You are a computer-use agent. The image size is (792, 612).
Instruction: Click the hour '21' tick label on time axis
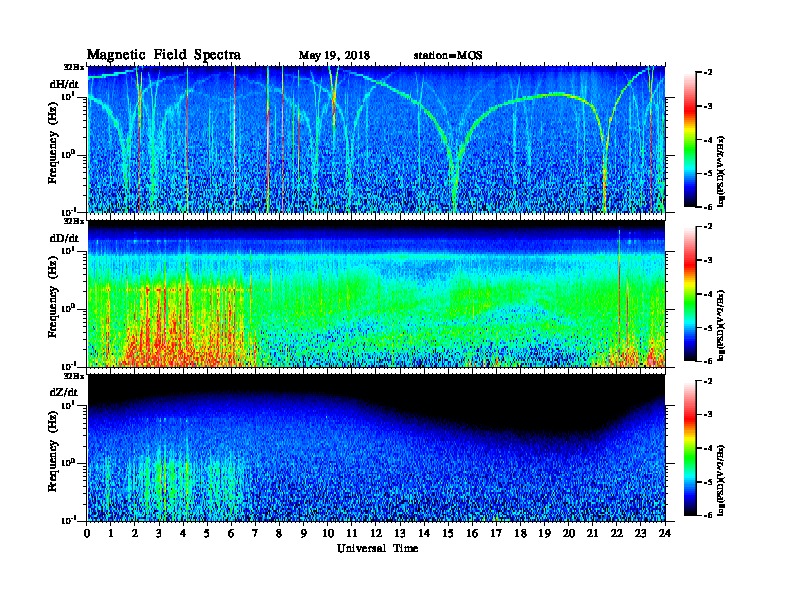click(x=593, y=534)
